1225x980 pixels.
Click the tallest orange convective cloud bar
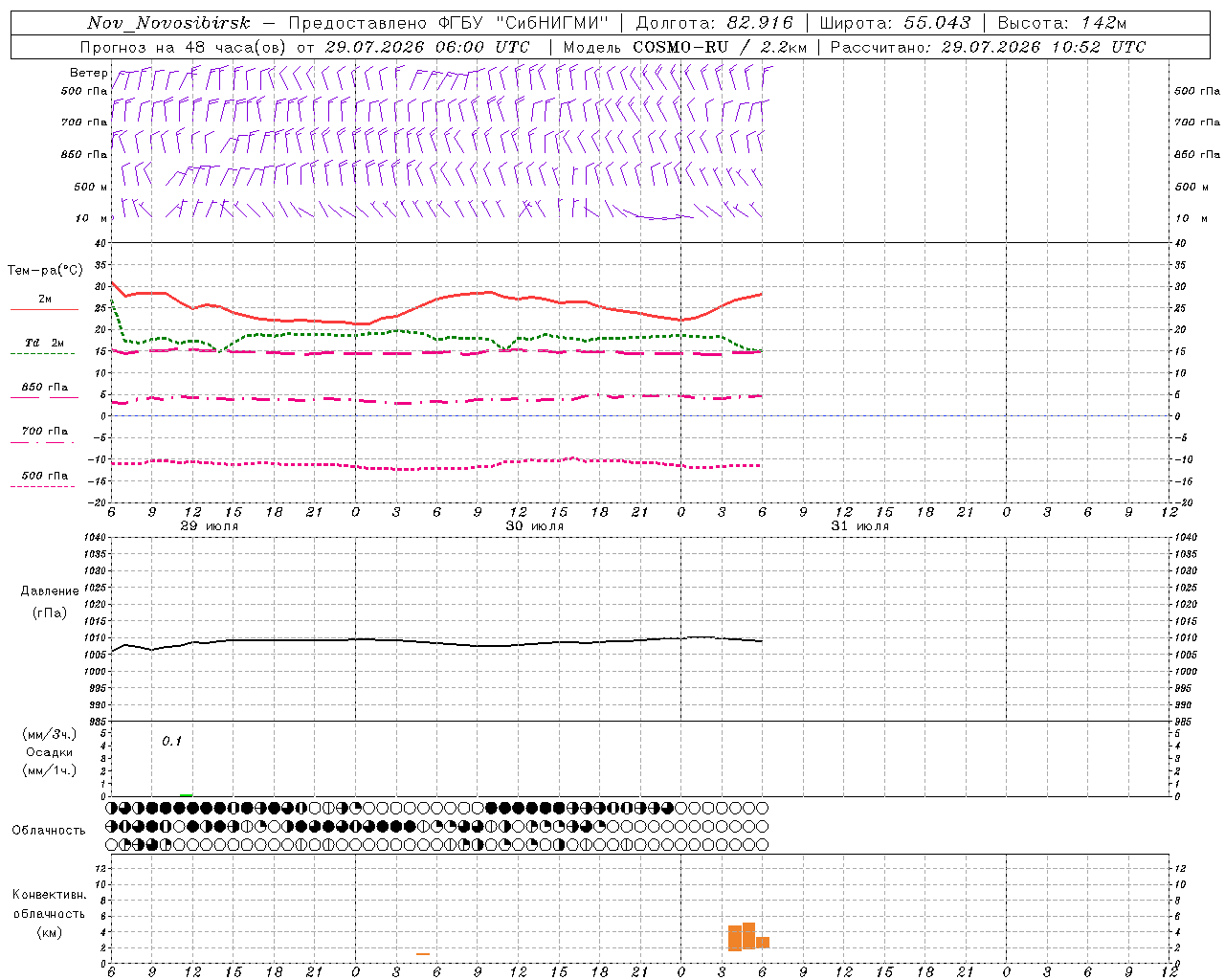(748, 936)
